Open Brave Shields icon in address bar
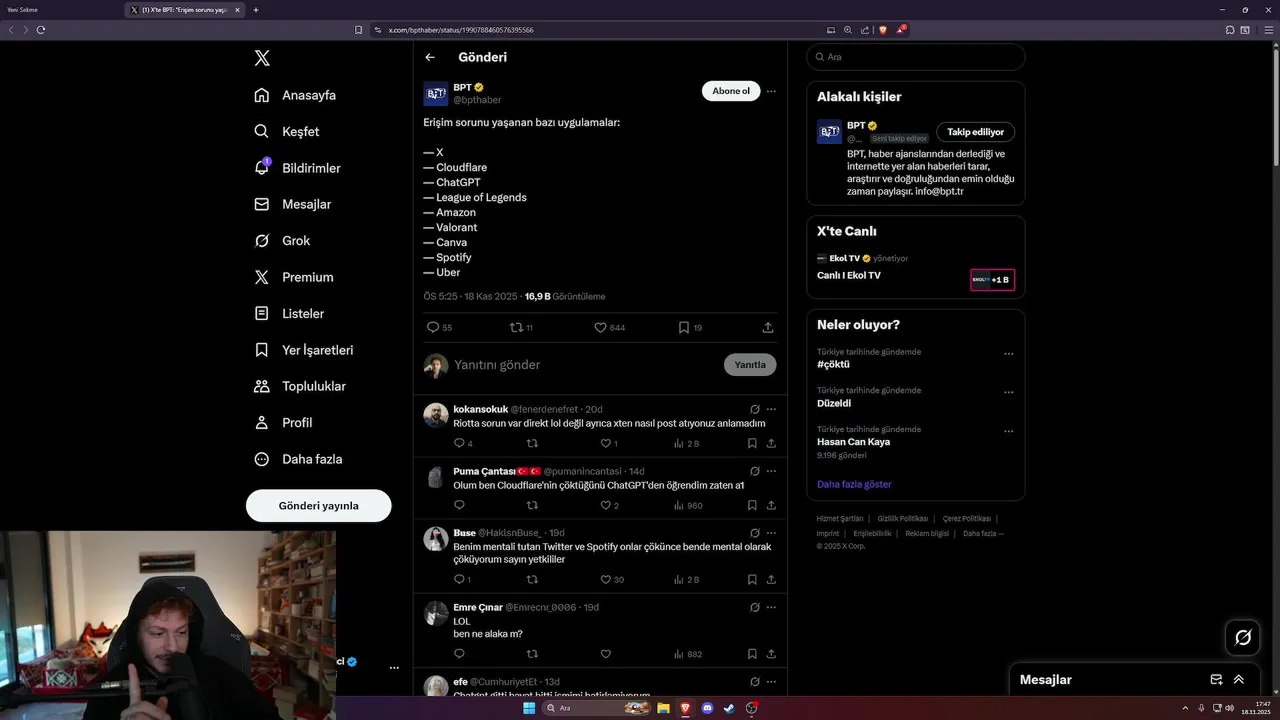Image resolution: width=1280 pixels, height=720 pixels. pyautogui.click(x=882, y=30)
